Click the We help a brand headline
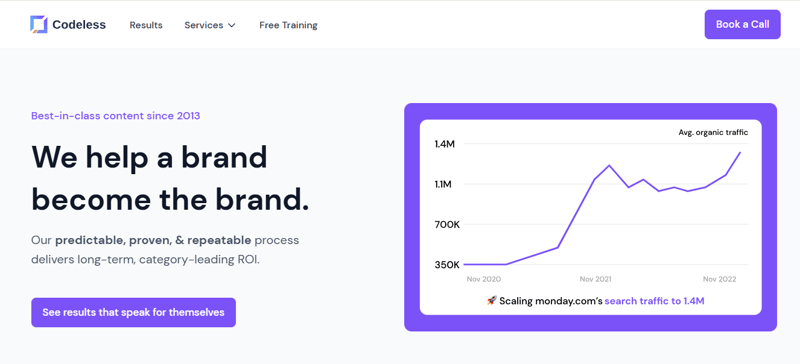Screen dimensions: 800x364 pyautogui.click(x=149, y=157)
